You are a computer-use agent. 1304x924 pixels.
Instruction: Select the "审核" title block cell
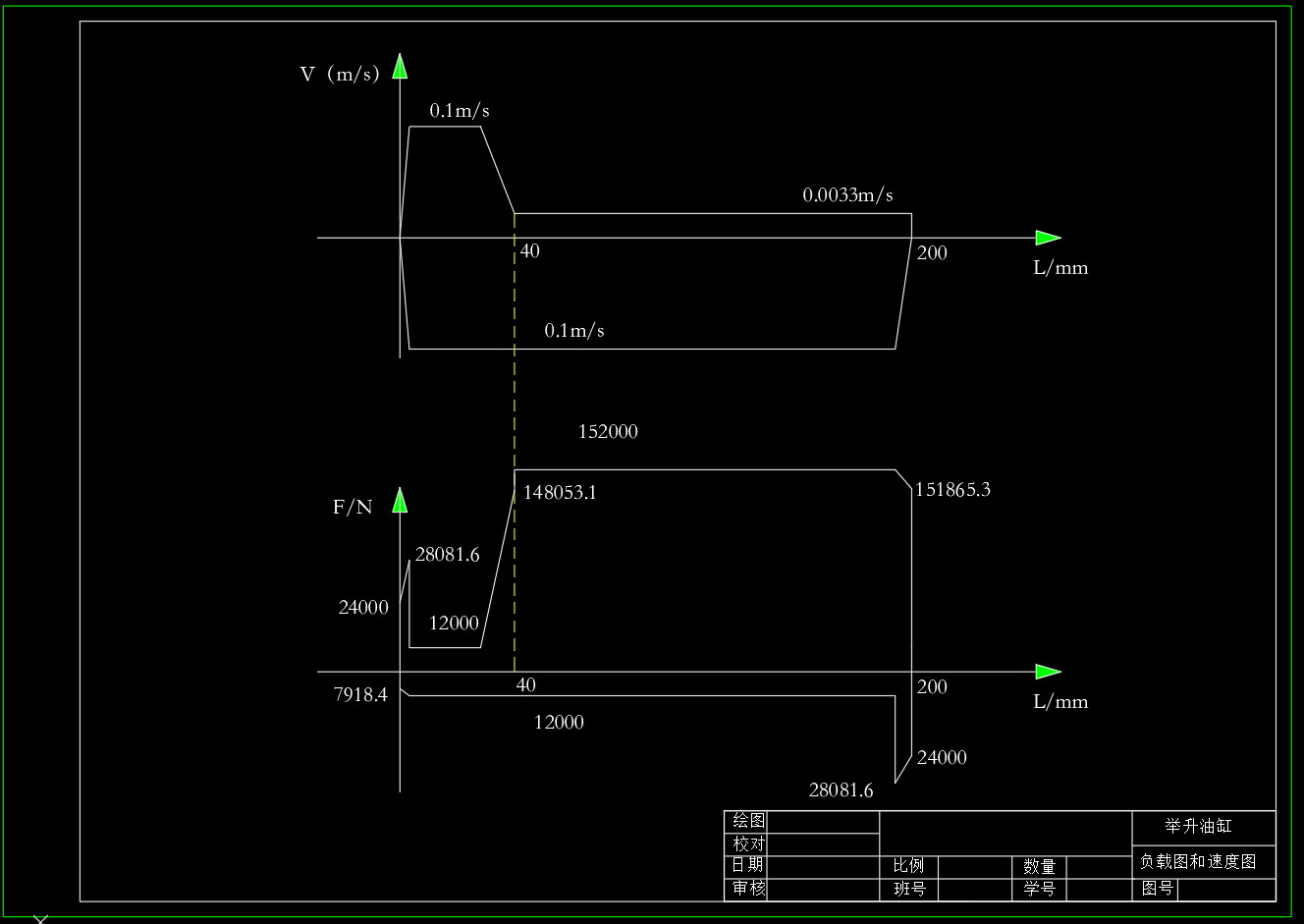coord(748,888)
